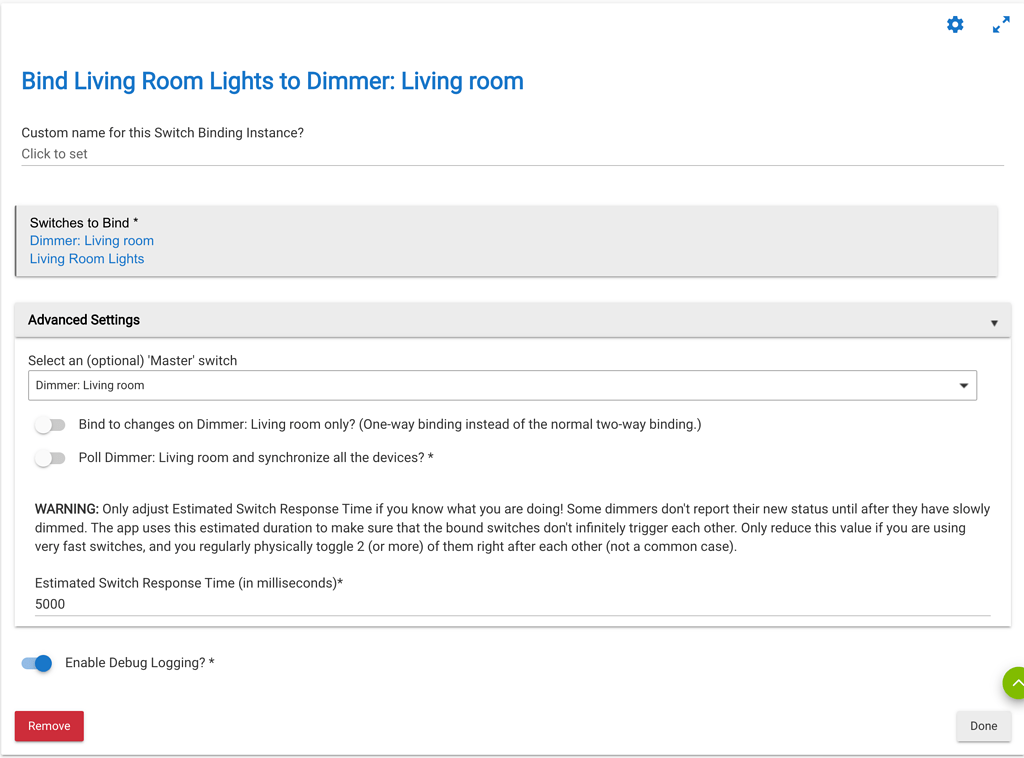Click the Remove button
This screenshot has height=758, width=1024.
pos(48,726)
